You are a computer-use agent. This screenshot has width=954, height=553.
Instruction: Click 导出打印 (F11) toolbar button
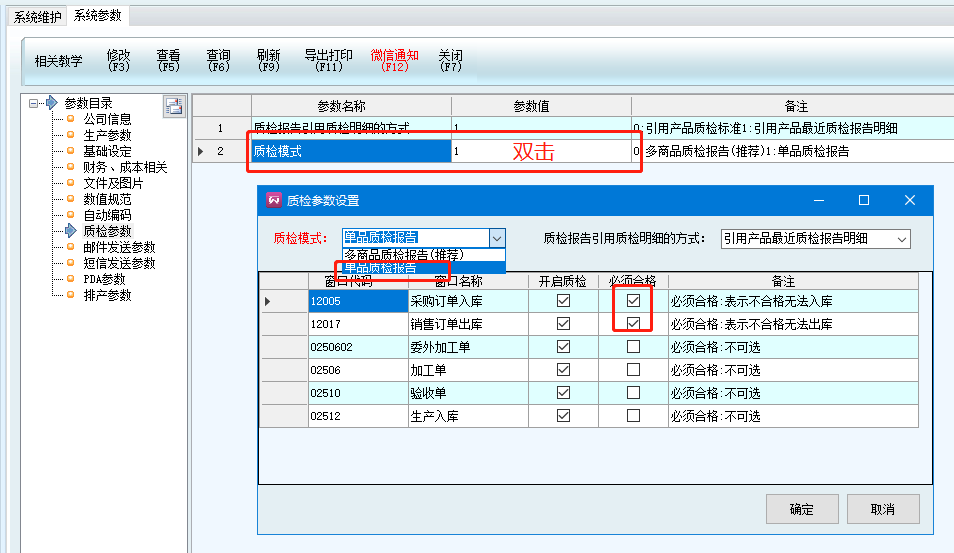click(x=328, y=61)
